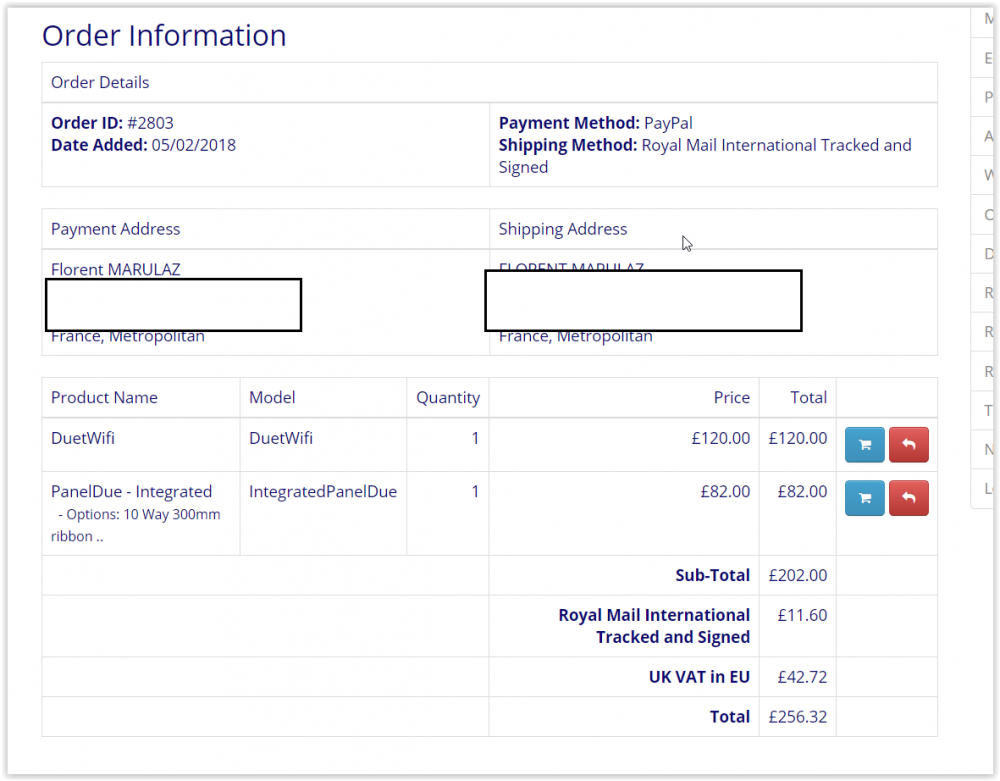Click the Product Name column header
The width and height of the screenshot is (1000, 781).
104,397
